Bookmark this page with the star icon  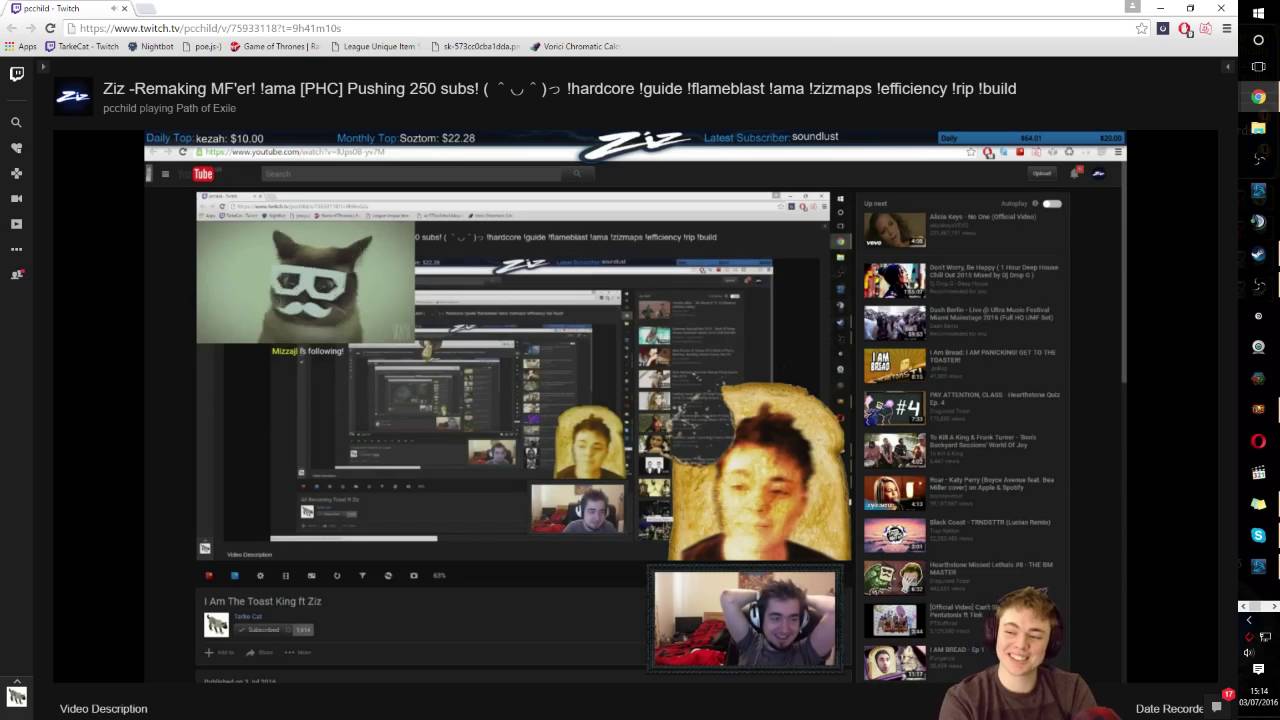click(1141, 29)
